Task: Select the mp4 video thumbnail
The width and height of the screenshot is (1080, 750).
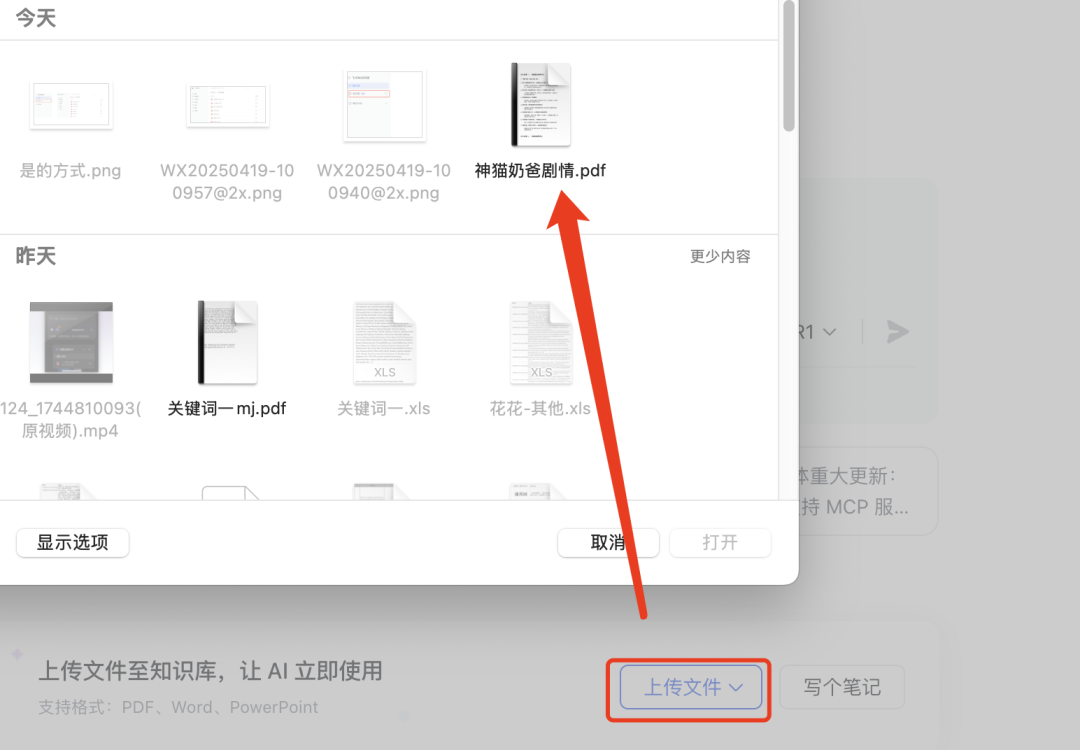Action: click(71, 343)
